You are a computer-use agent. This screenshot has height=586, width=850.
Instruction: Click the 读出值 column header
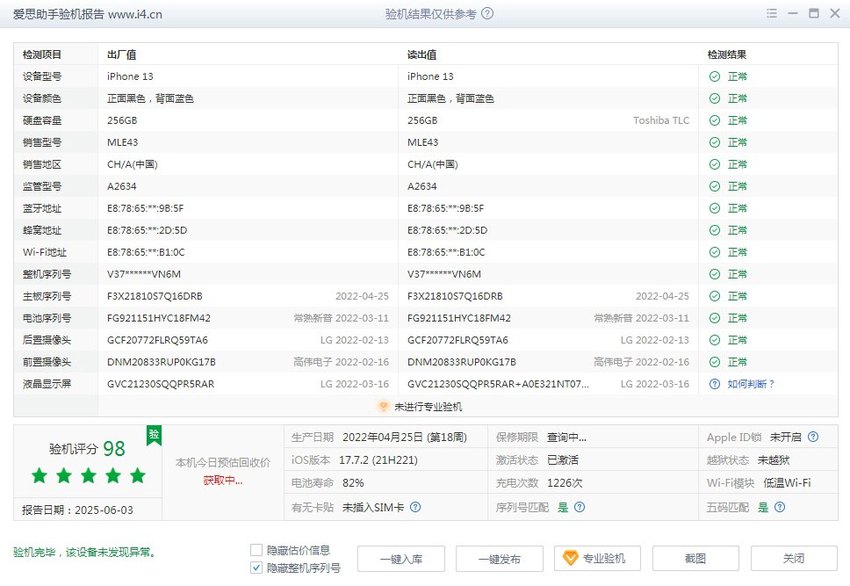click(x=422, y=55)
